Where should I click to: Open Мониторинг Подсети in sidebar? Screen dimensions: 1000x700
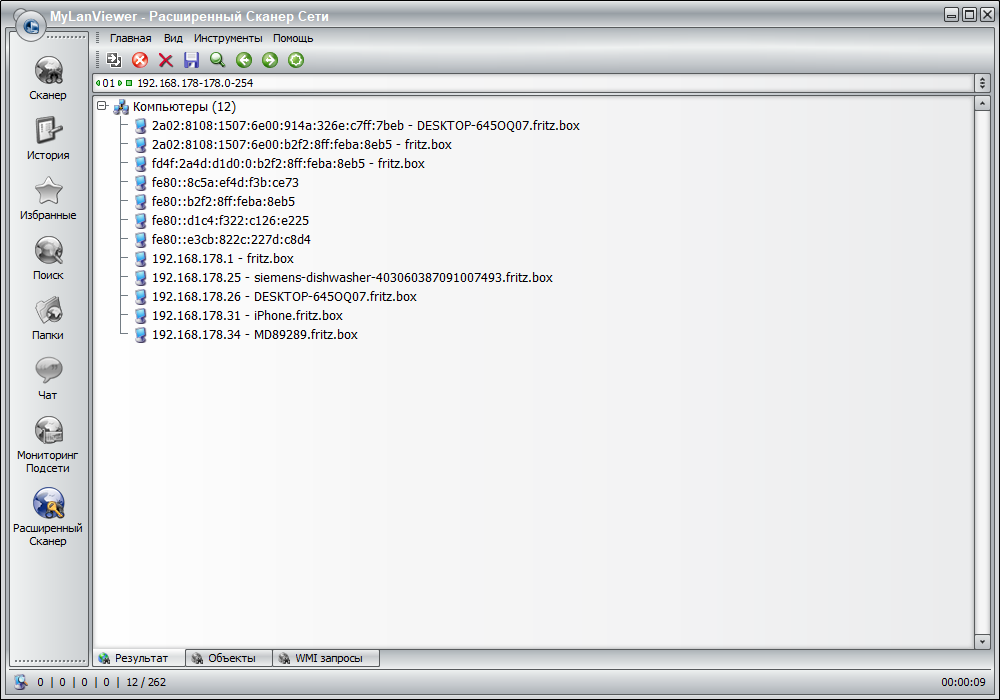pos(48,444)
